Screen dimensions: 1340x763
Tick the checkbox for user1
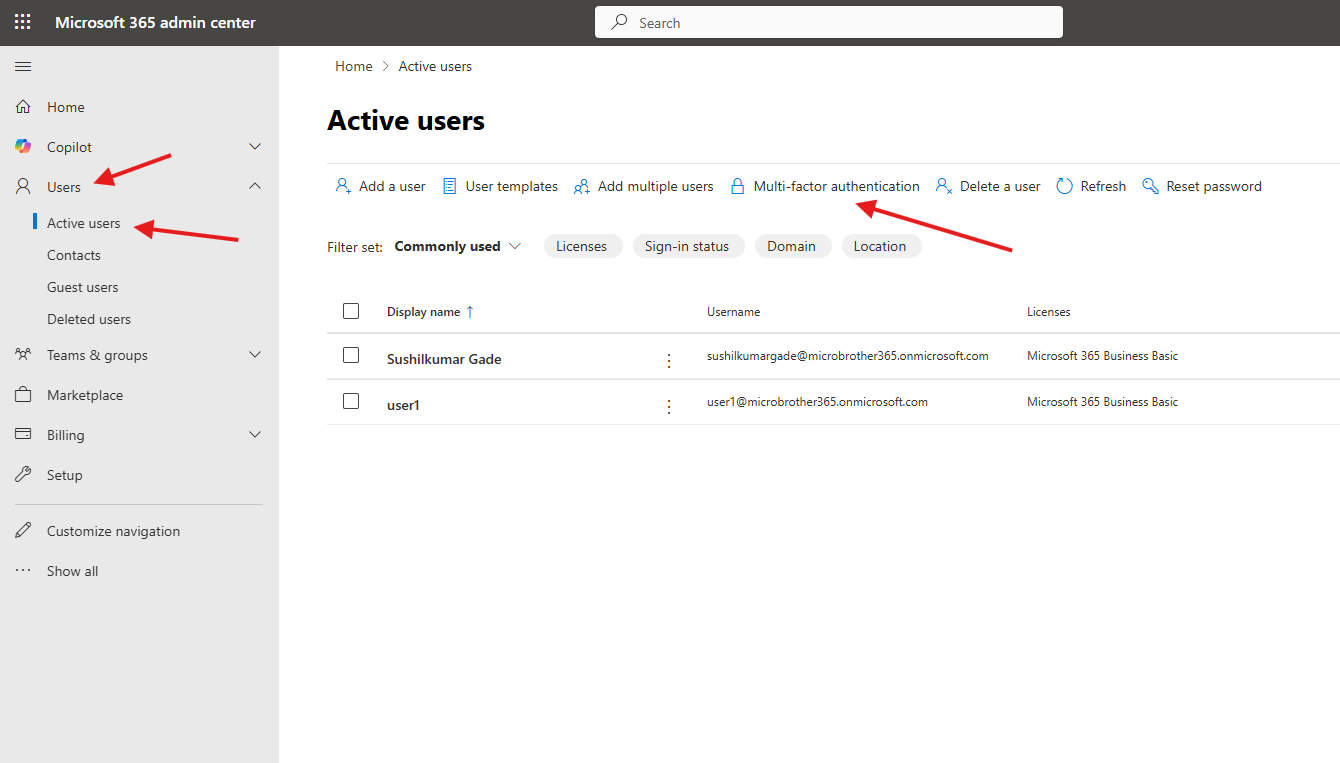pos(351,401)
